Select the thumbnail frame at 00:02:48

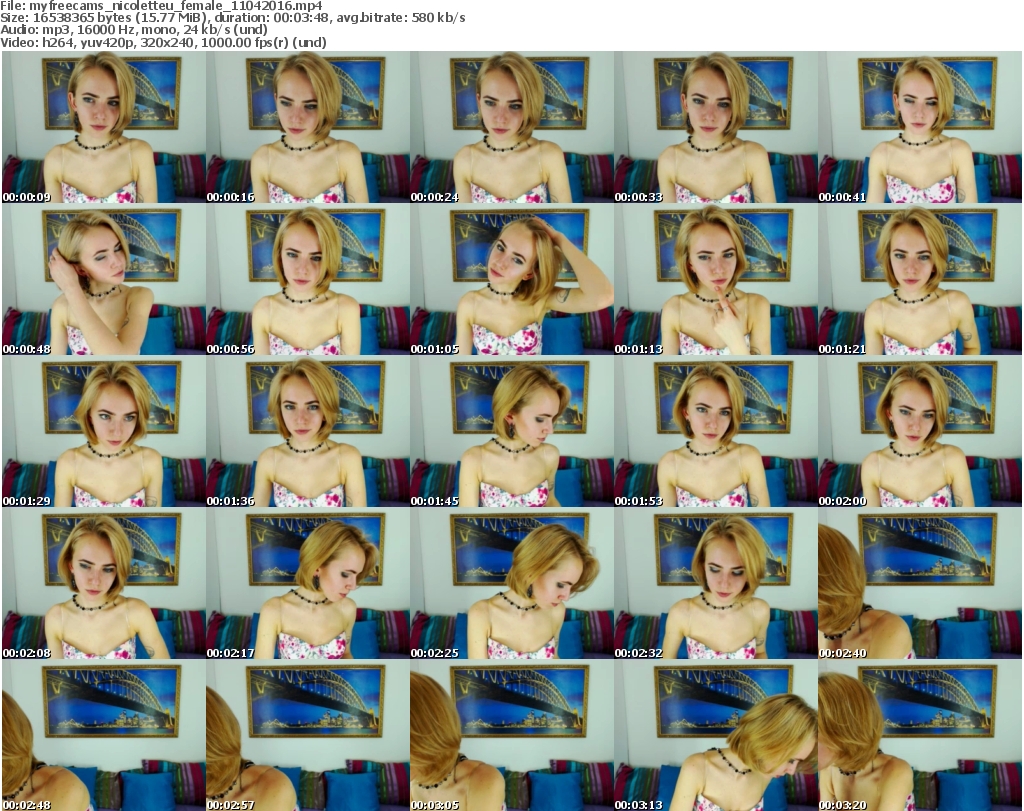tap(104, 735)
